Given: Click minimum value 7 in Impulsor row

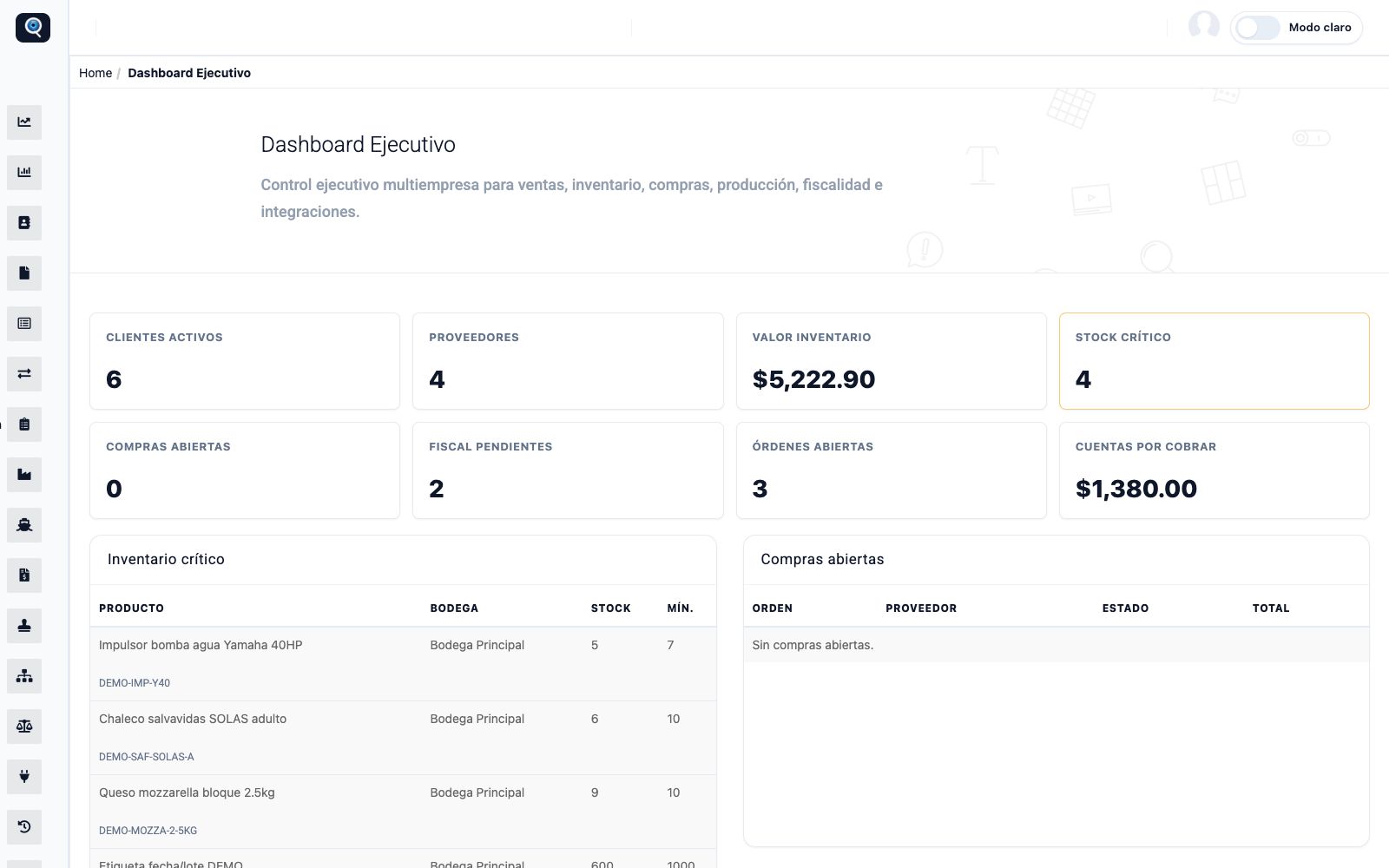Looking at the screenshot, I should point(670,645).
